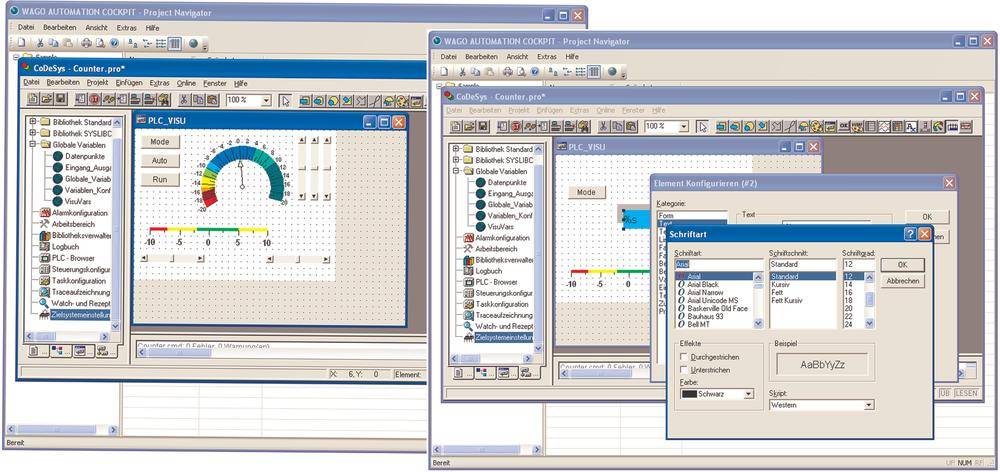Select the Meter element tool in CoDeSys toolbar

(x=938, y=126)
